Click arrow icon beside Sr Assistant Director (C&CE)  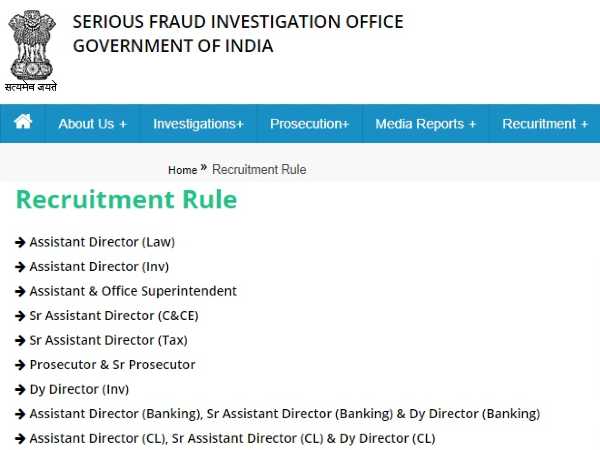tap(20, 316)
